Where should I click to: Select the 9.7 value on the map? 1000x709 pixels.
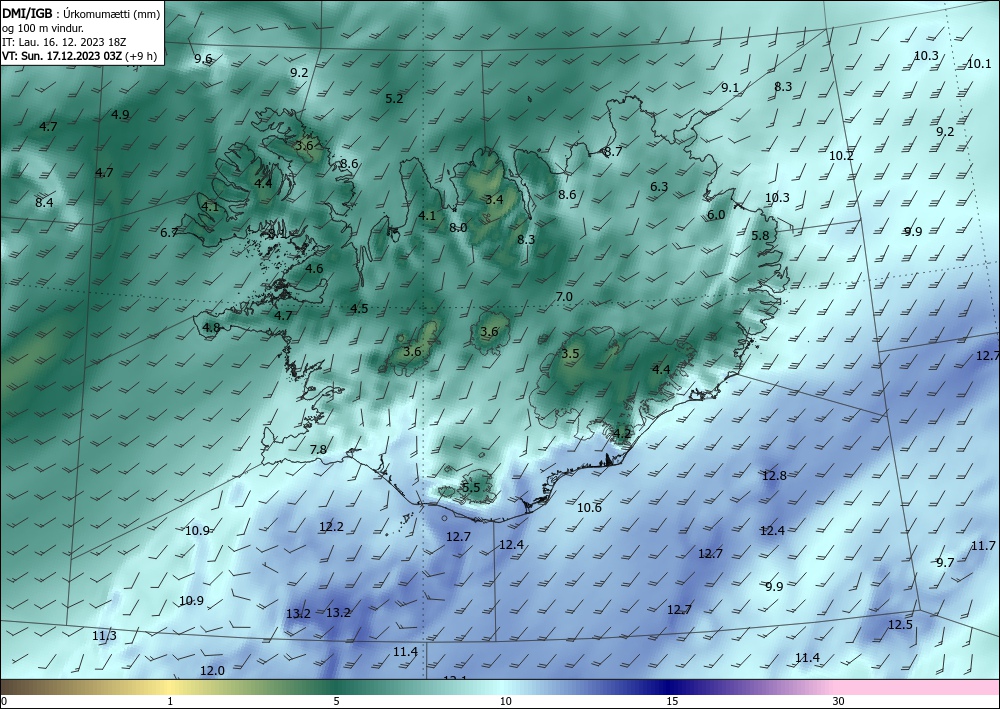[945, 562]
